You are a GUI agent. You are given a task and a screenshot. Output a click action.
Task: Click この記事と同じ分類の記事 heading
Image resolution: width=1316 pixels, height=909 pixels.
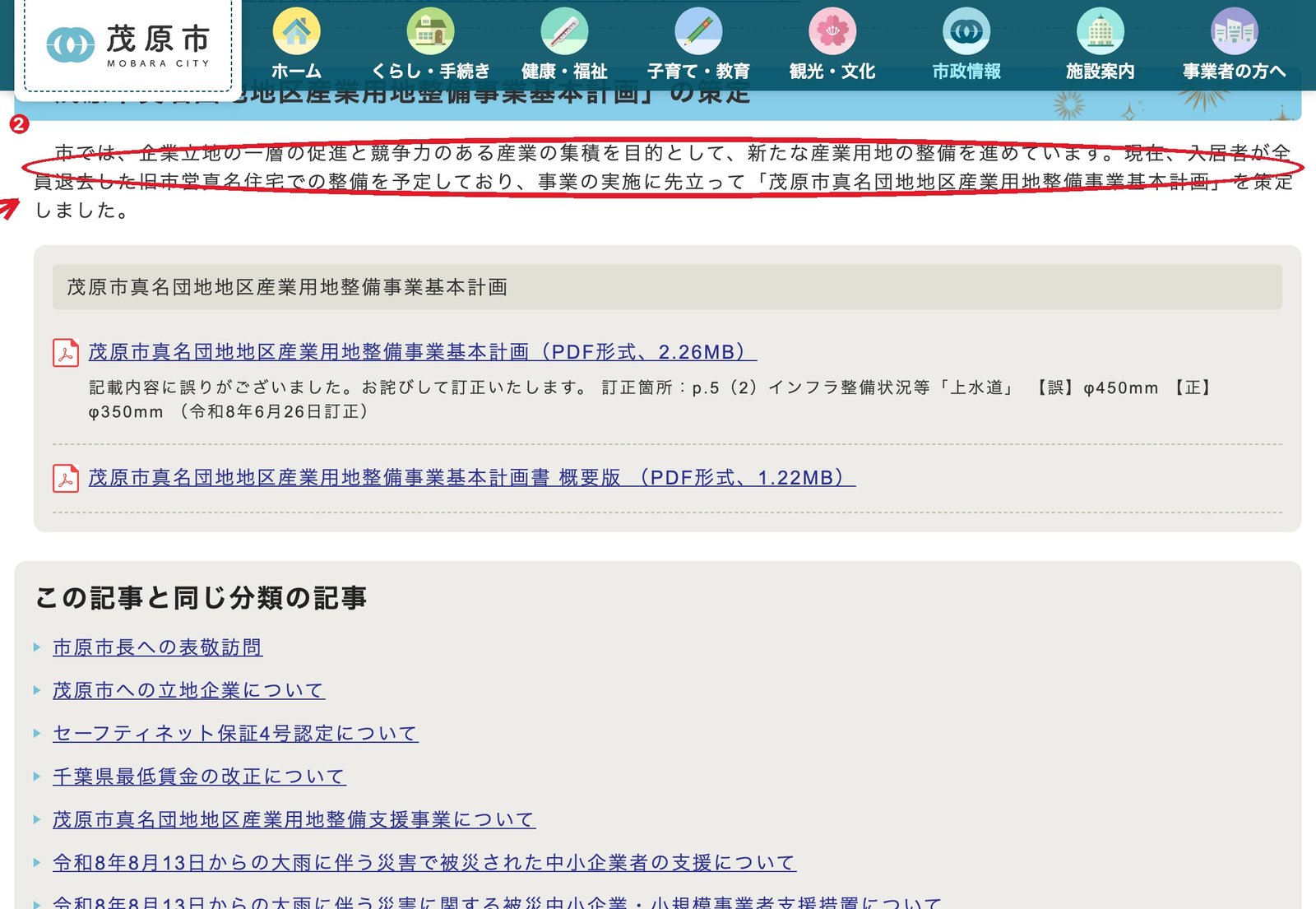201,598
